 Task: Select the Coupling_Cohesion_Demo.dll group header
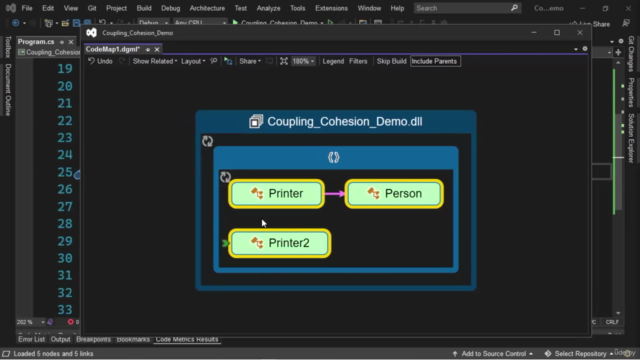336,122
